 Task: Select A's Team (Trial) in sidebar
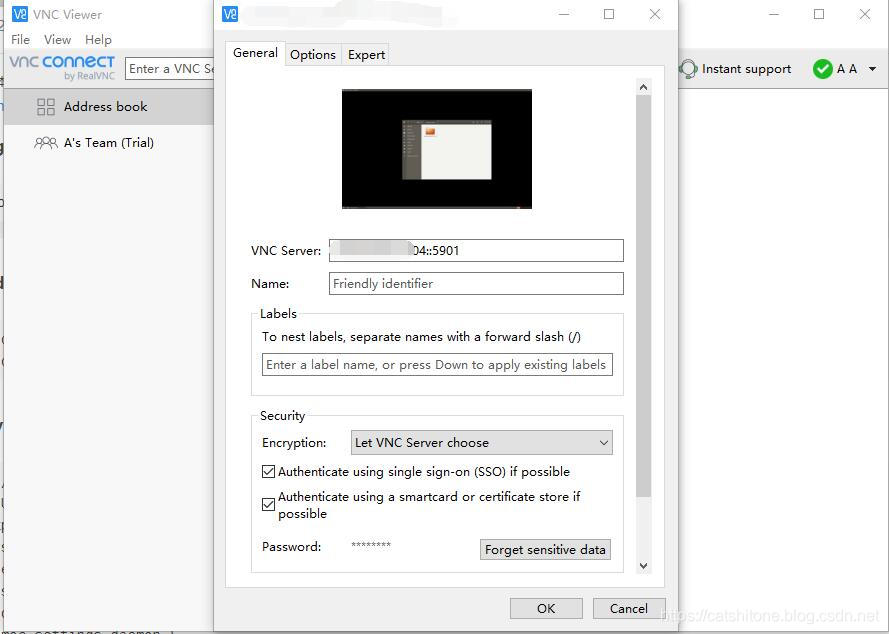tap(108, 143)
